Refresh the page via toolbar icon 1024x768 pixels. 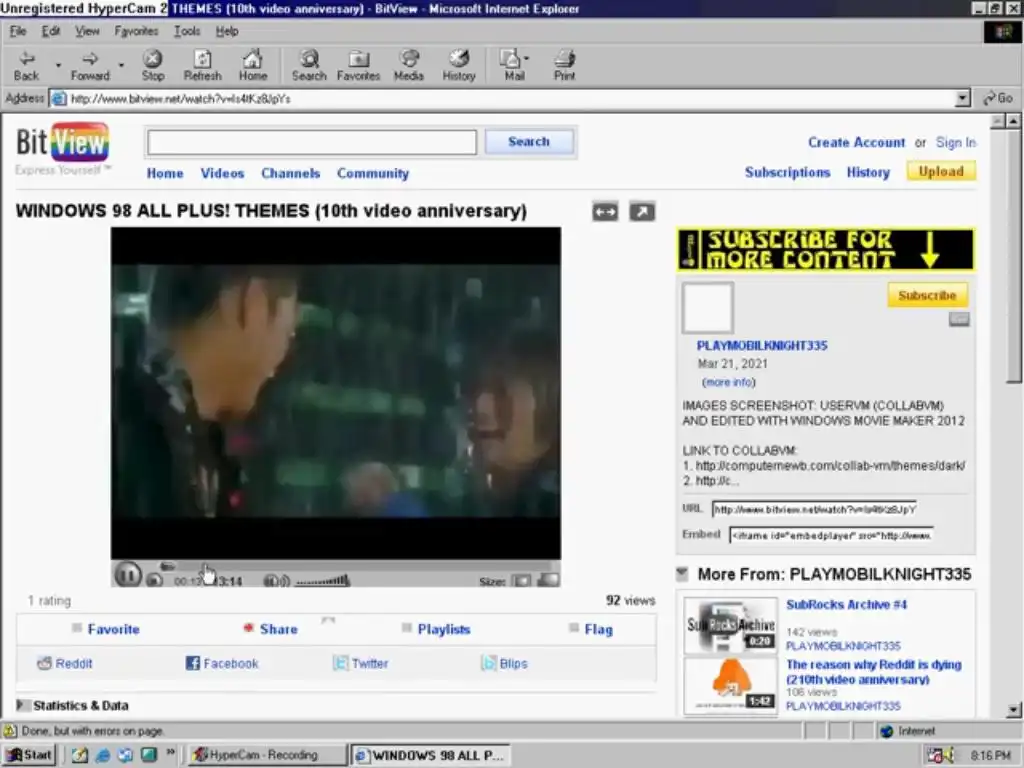coord(202,66)
